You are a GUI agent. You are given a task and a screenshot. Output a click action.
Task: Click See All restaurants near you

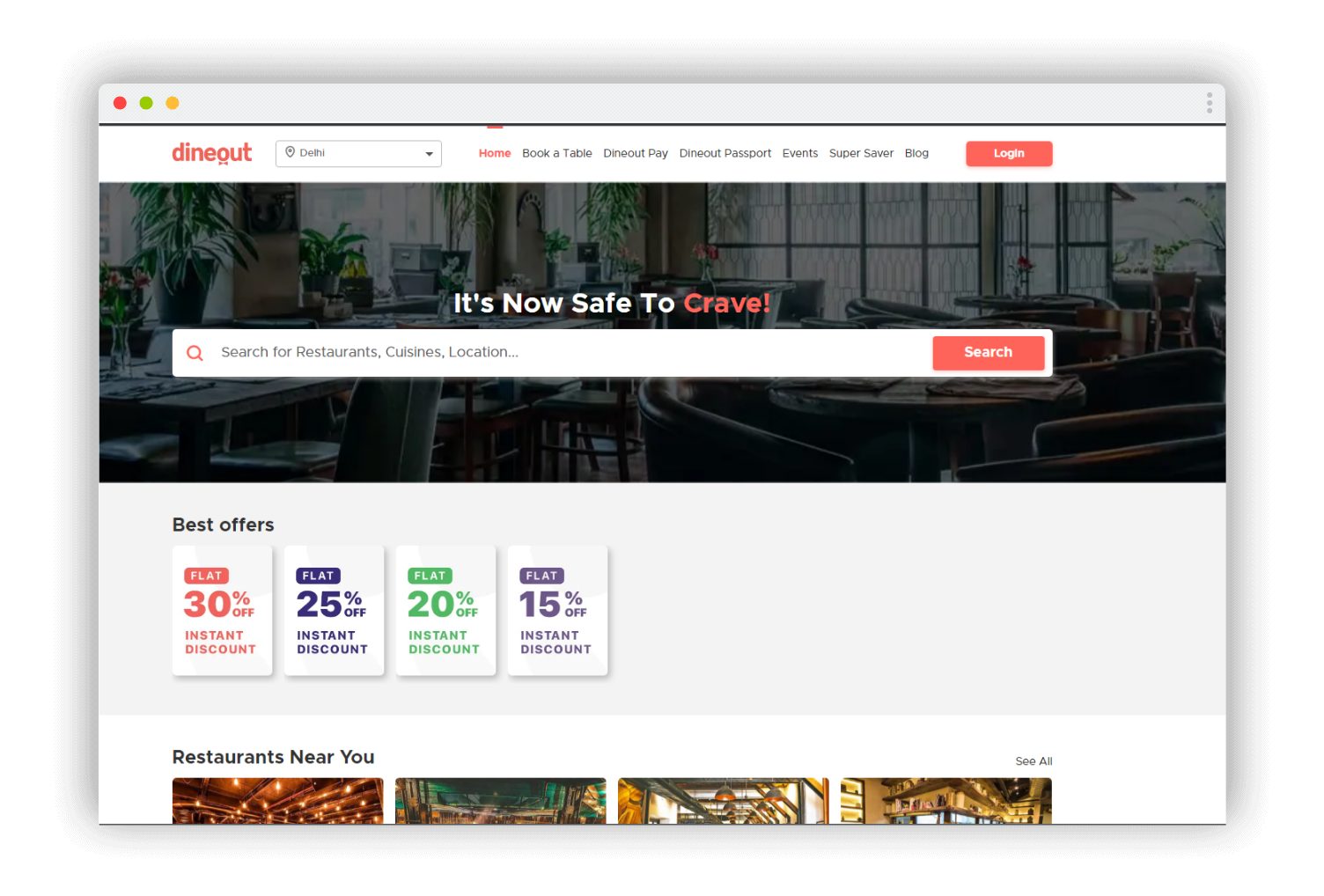1033,761
